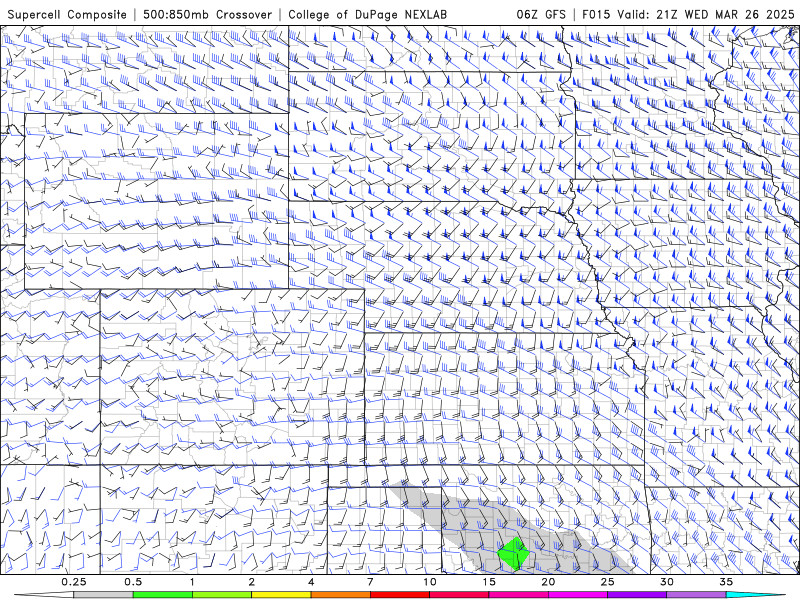Viewport: 800px width, 600px height.
Task: Click the colorbar tick label 25
Action: click(607, 582)
